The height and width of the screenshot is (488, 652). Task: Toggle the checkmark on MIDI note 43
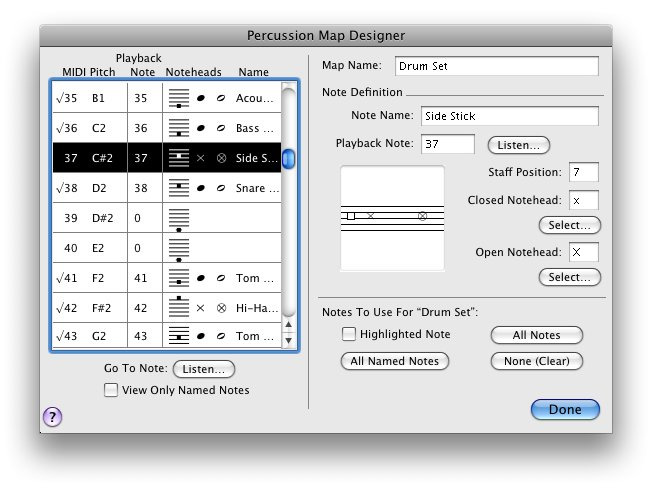pos(59,336)
